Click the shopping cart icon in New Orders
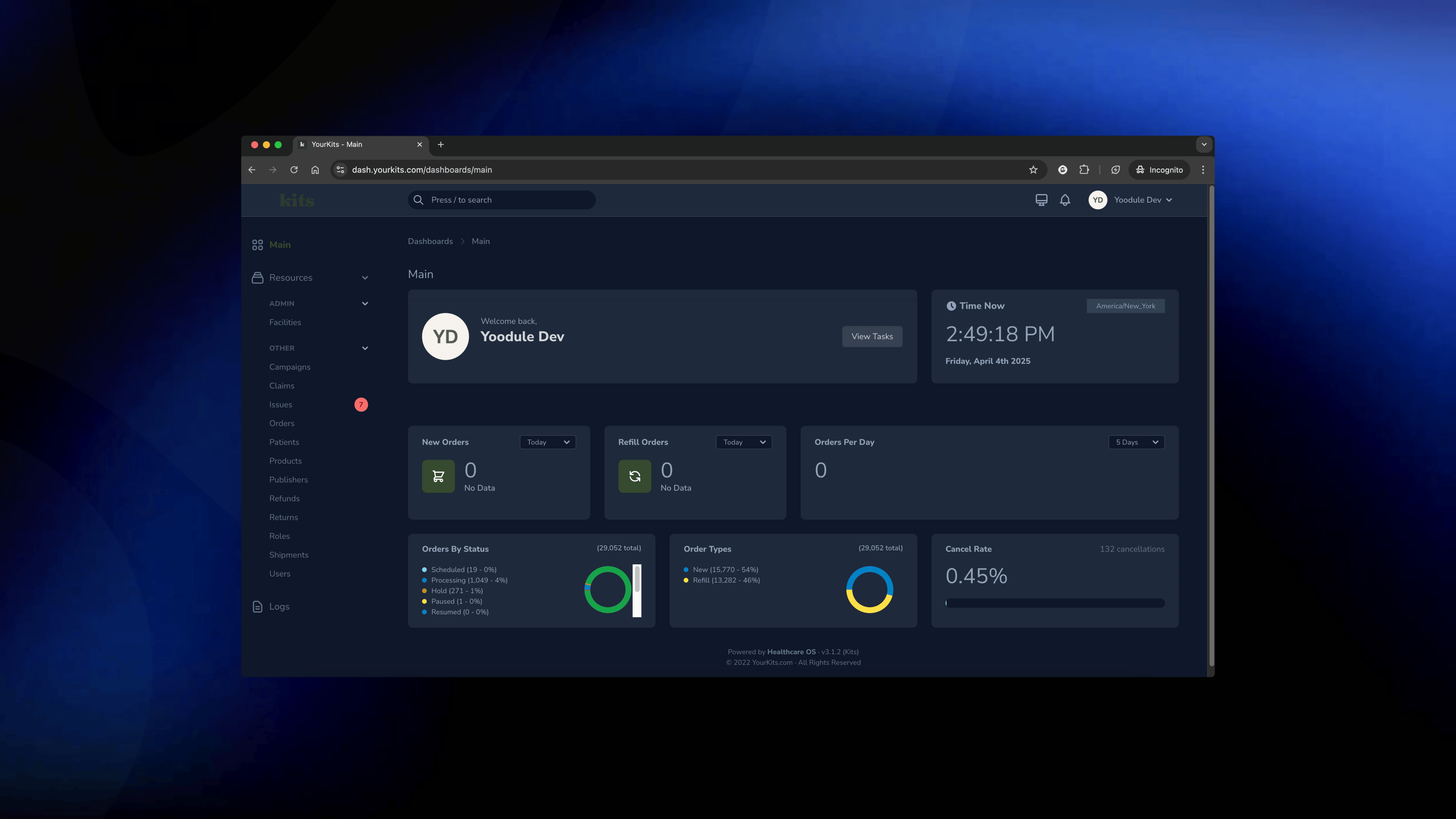 click(x=438, y=475)
